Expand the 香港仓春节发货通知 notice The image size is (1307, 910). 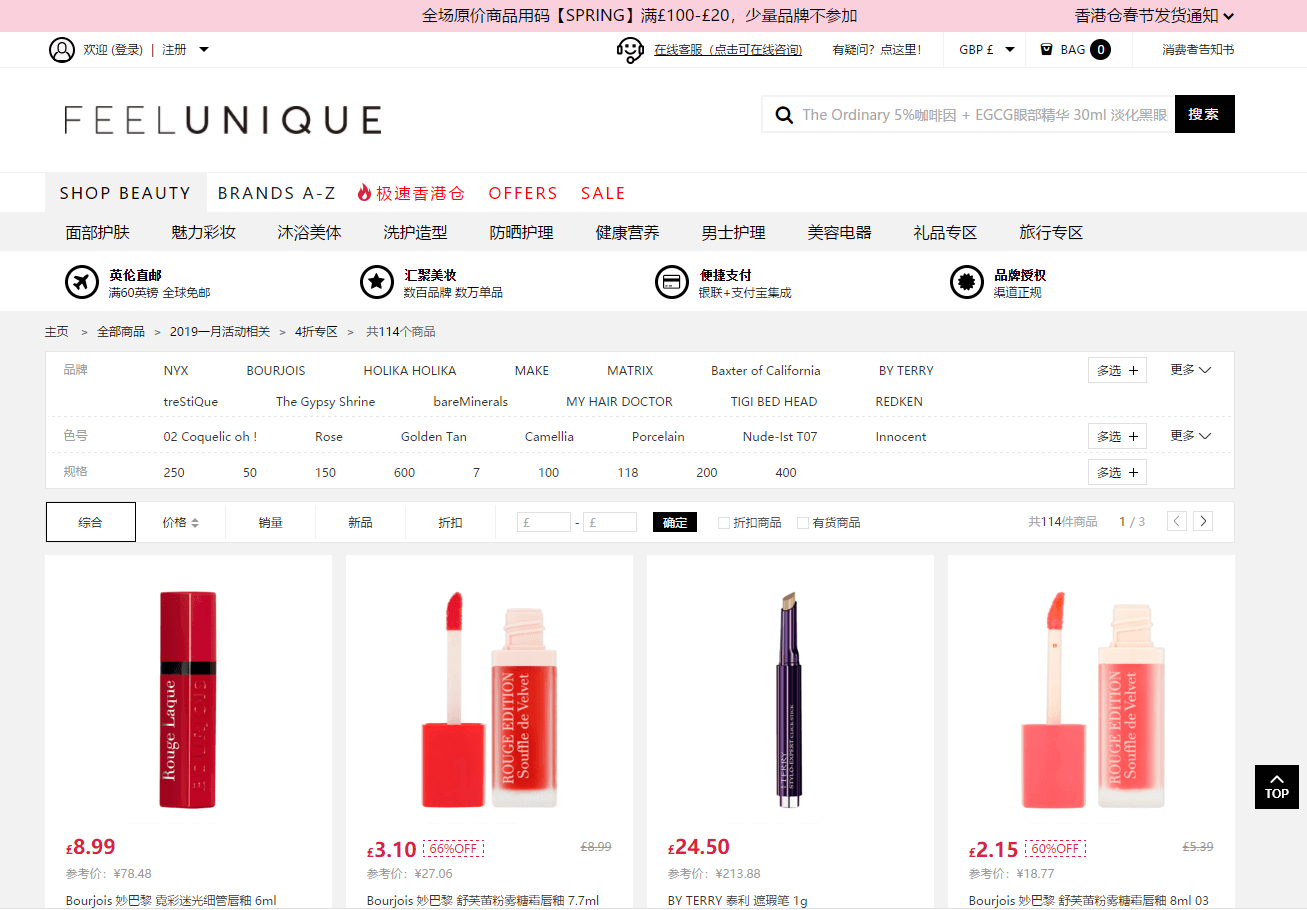[x=1154, y=16]
